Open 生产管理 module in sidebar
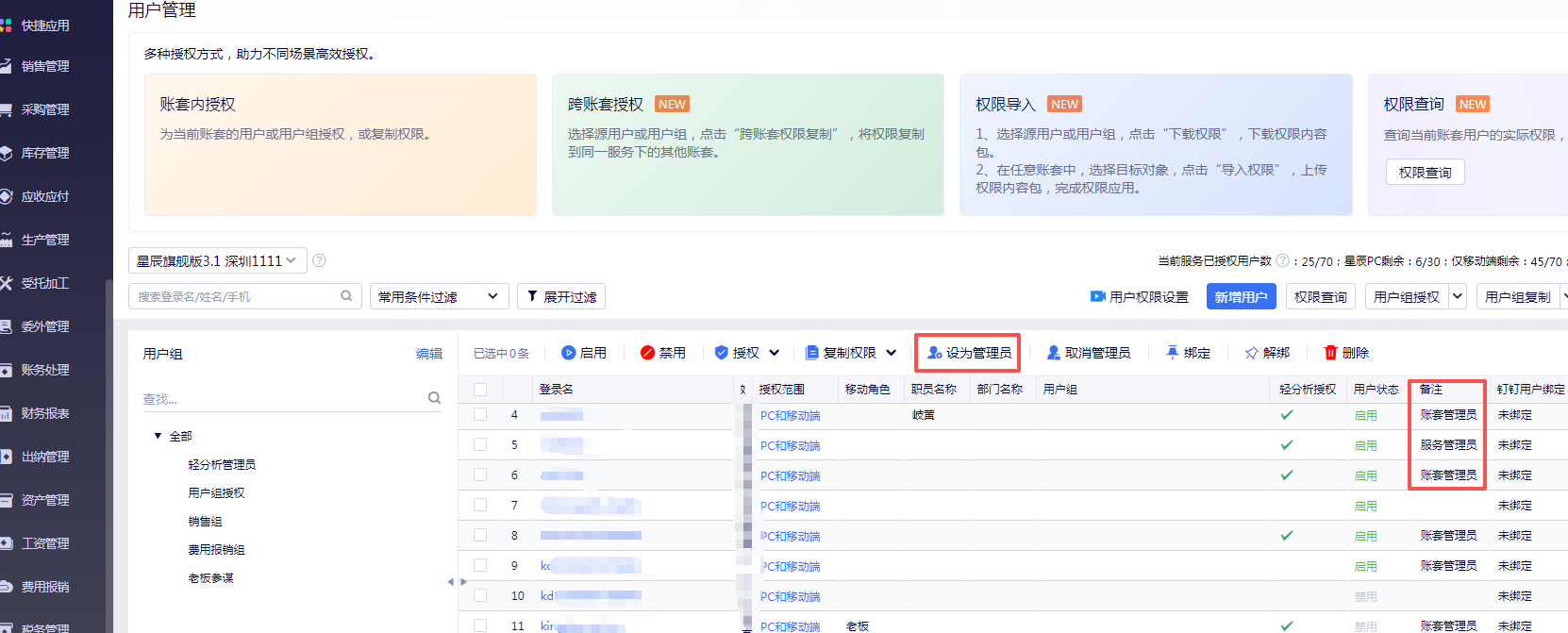The width and height of the screenshot is (1568, 633). [45, 240]
